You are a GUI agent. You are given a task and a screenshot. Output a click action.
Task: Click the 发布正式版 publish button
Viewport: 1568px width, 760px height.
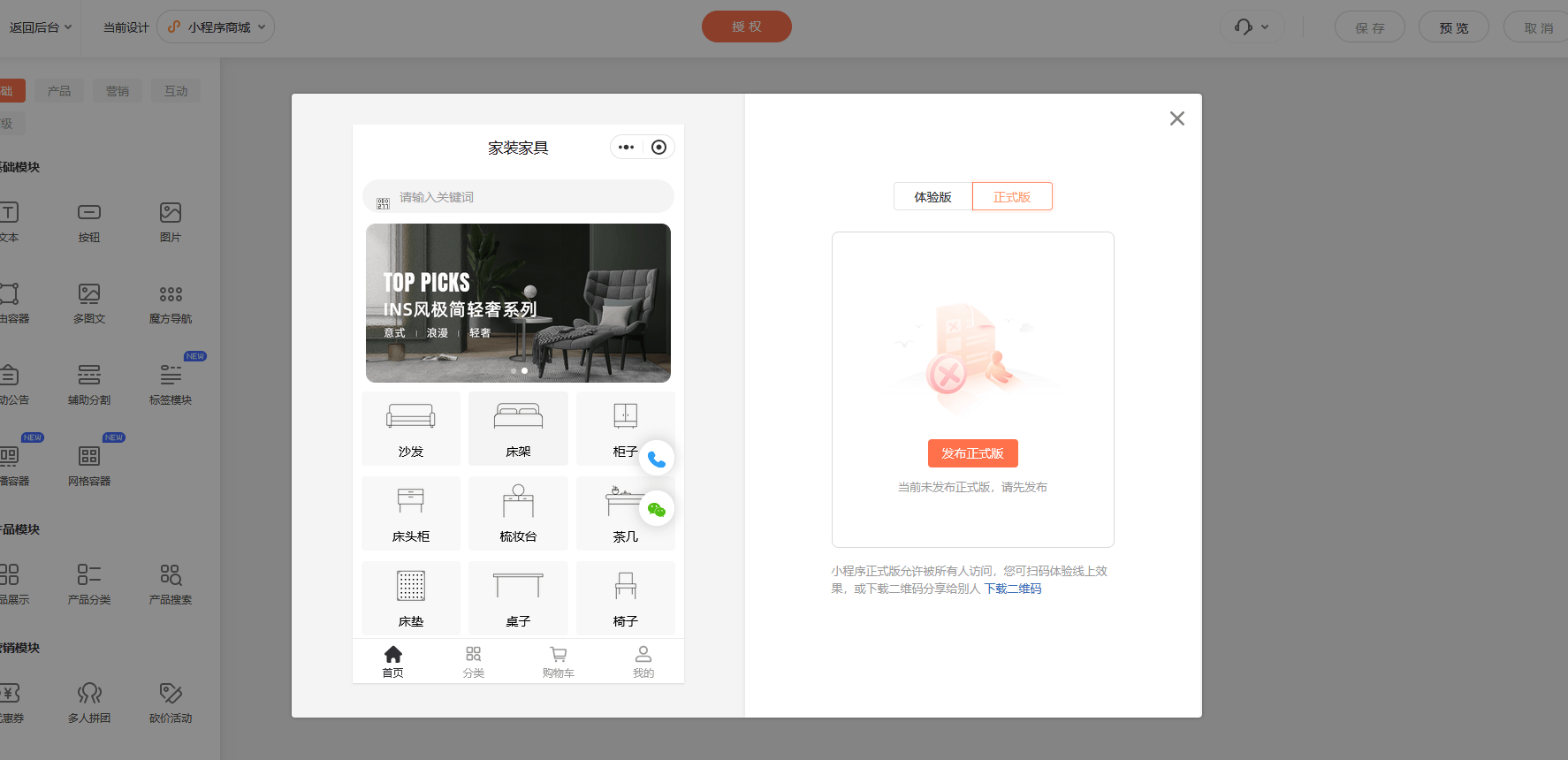click(x=972, y=453)
